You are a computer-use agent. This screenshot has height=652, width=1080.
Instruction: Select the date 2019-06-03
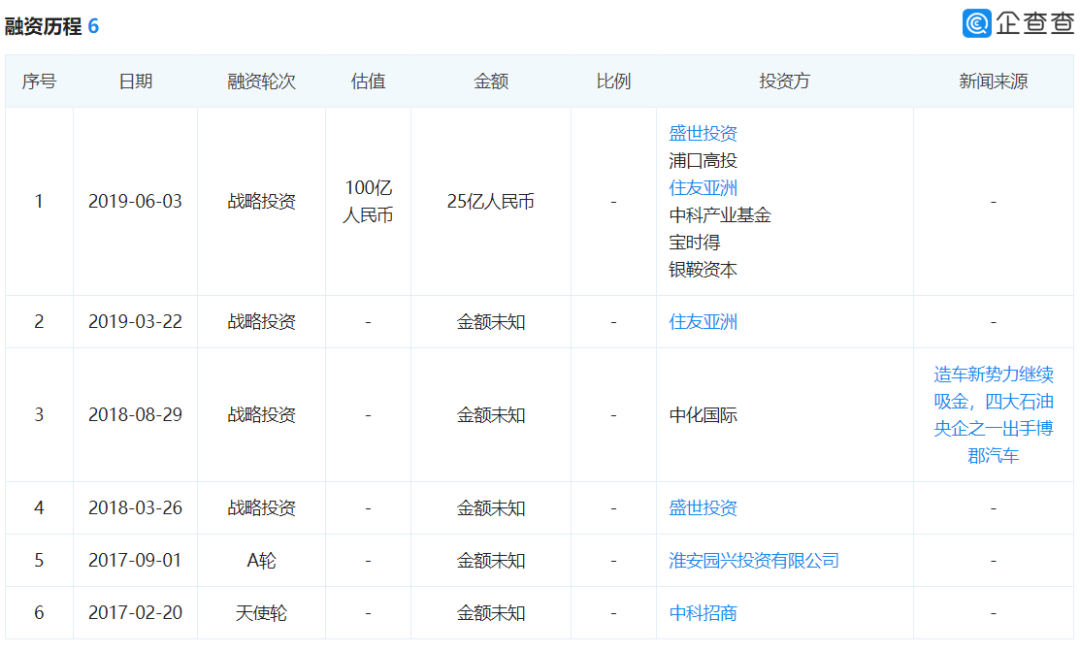click(135, 201)
